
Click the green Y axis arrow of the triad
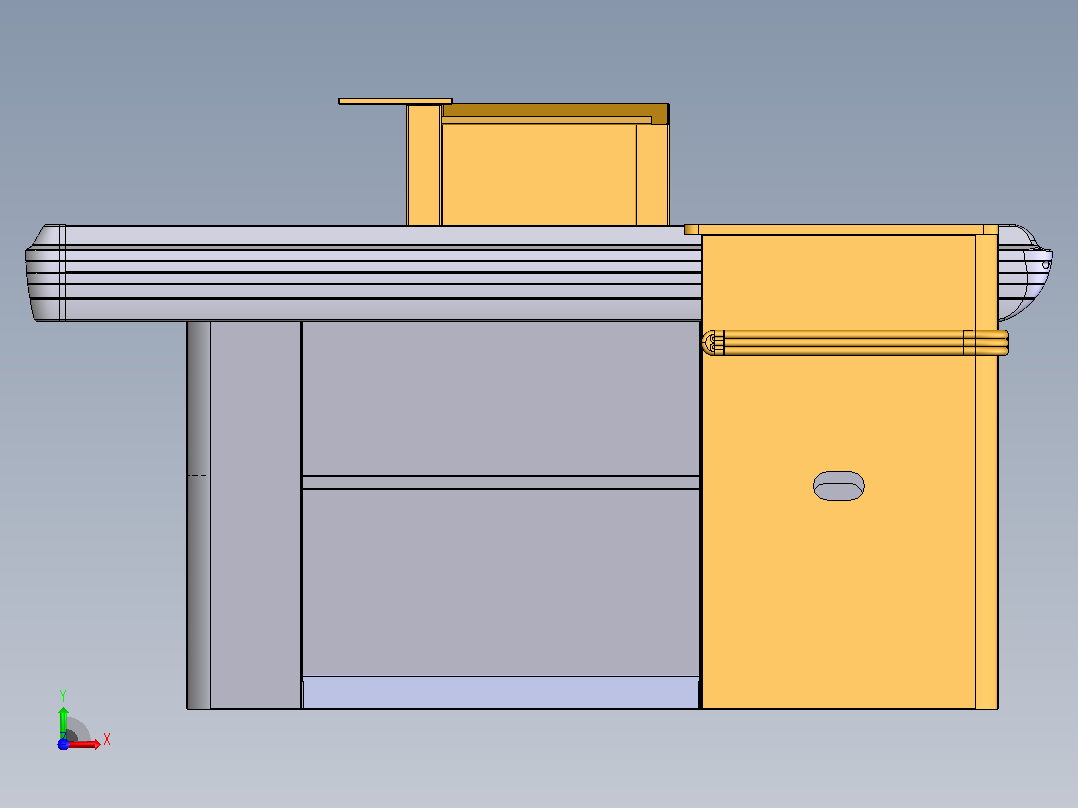point(63,722)
